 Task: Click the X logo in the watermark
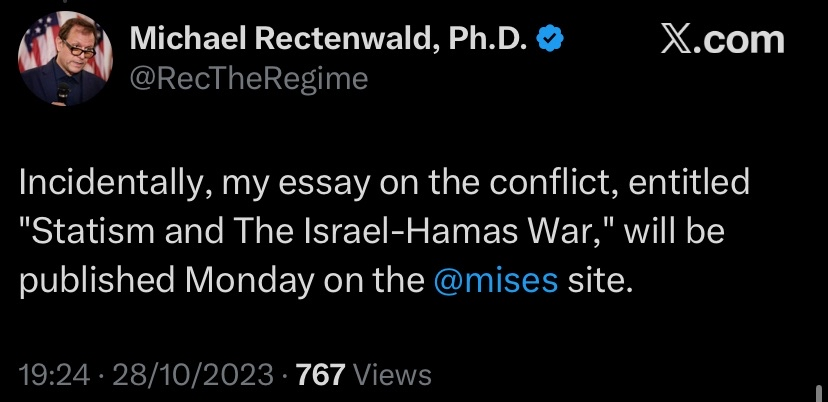pos(676,41)
